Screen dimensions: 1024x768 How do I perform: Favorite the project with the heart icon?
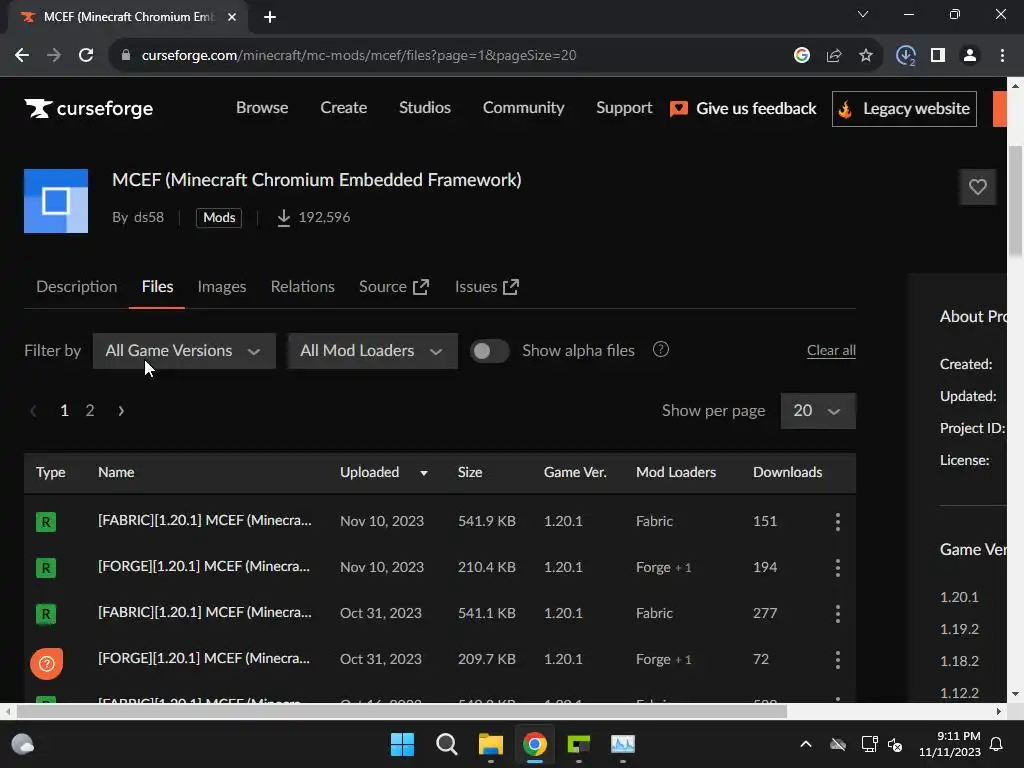(977, 187)
